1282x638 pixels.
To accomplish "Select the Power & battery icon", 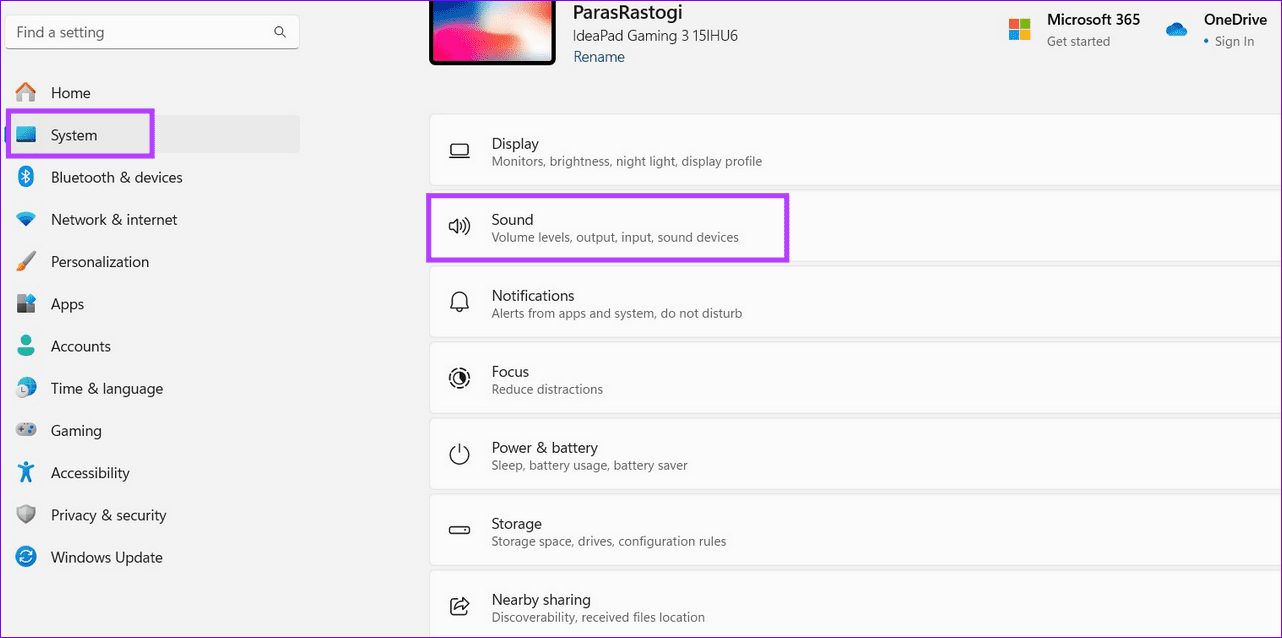I will coord(459,454).
